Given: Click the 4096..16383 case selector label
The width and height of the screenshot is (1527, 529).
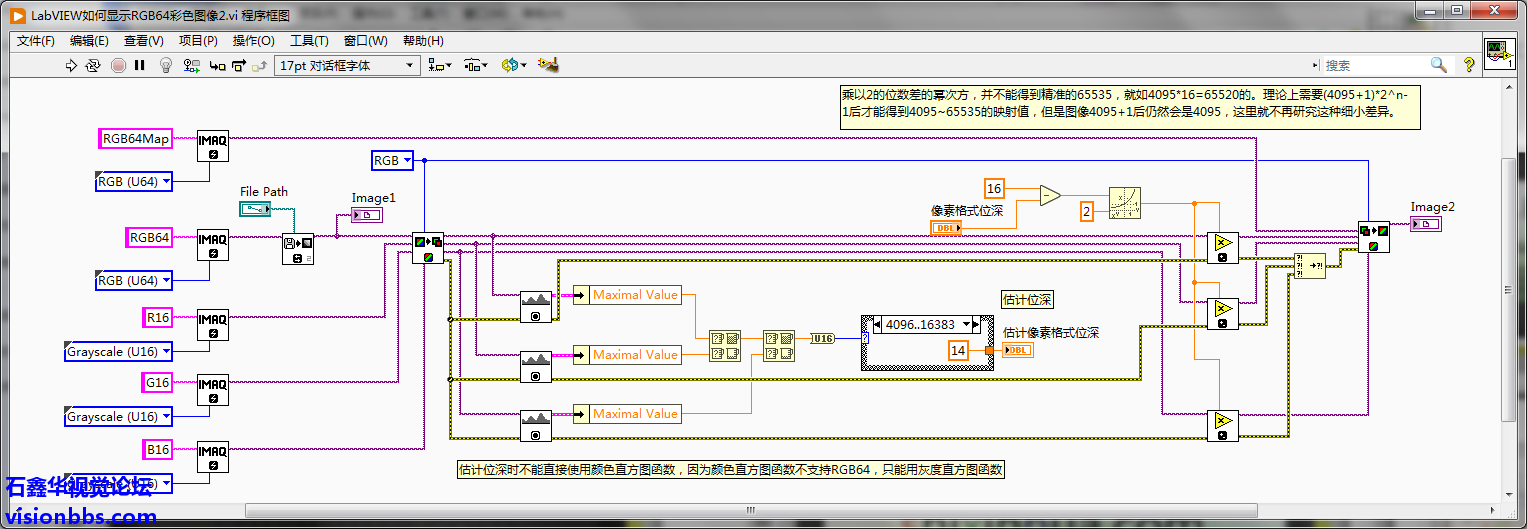Looking at the screenshot, I should [x=920, y=325].
